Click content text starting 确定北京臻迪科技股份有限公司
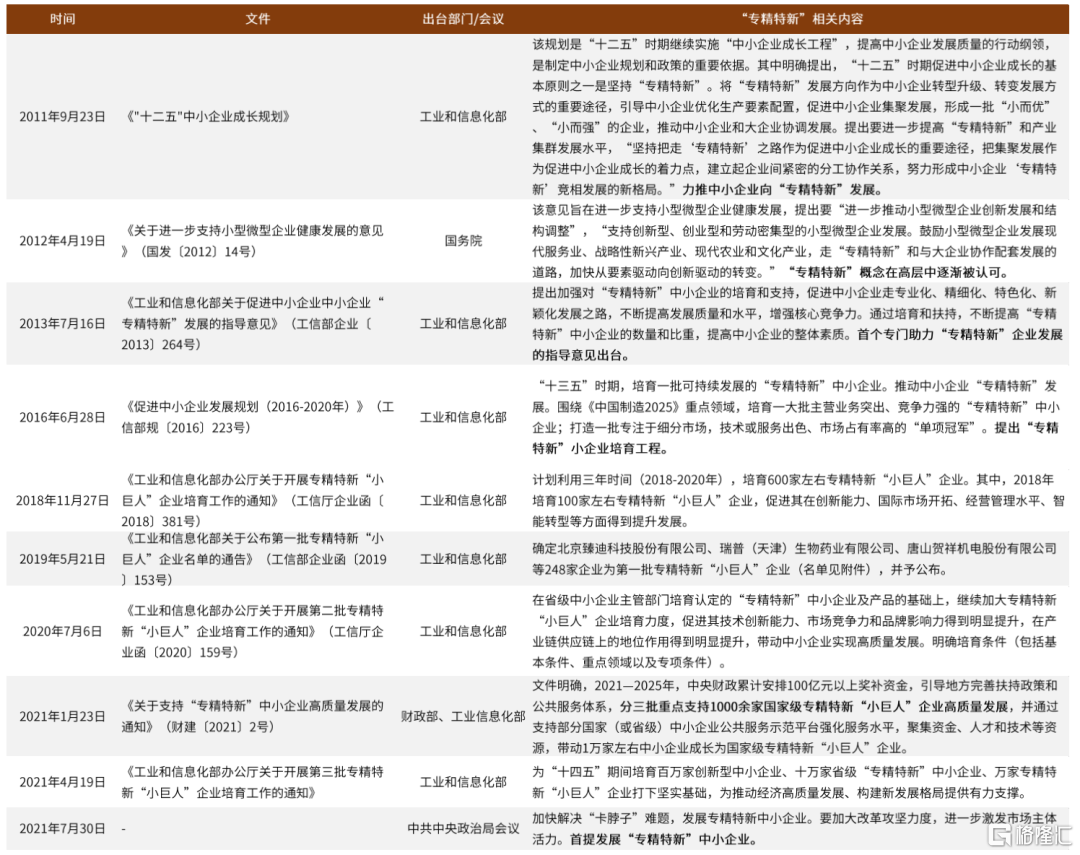 click(794, 559)
